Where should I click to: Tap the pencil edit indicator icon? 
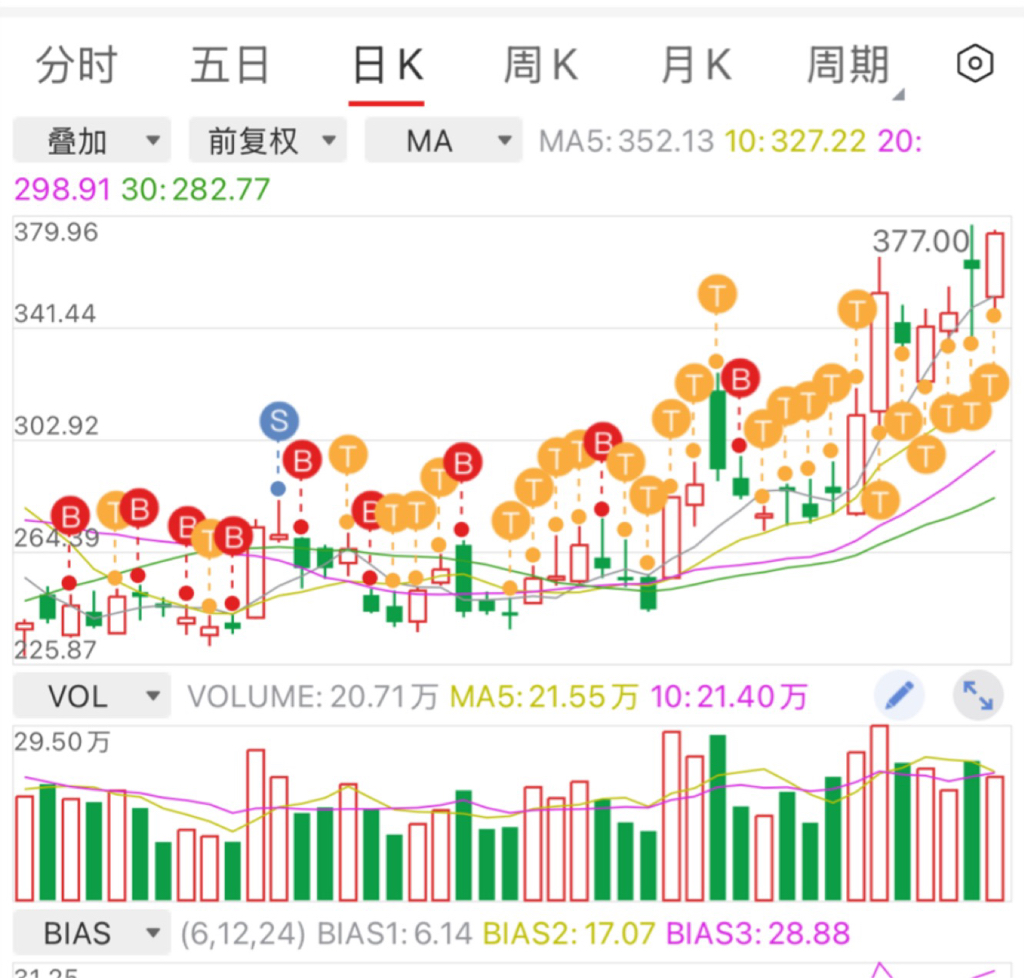(x=899, y=695)
